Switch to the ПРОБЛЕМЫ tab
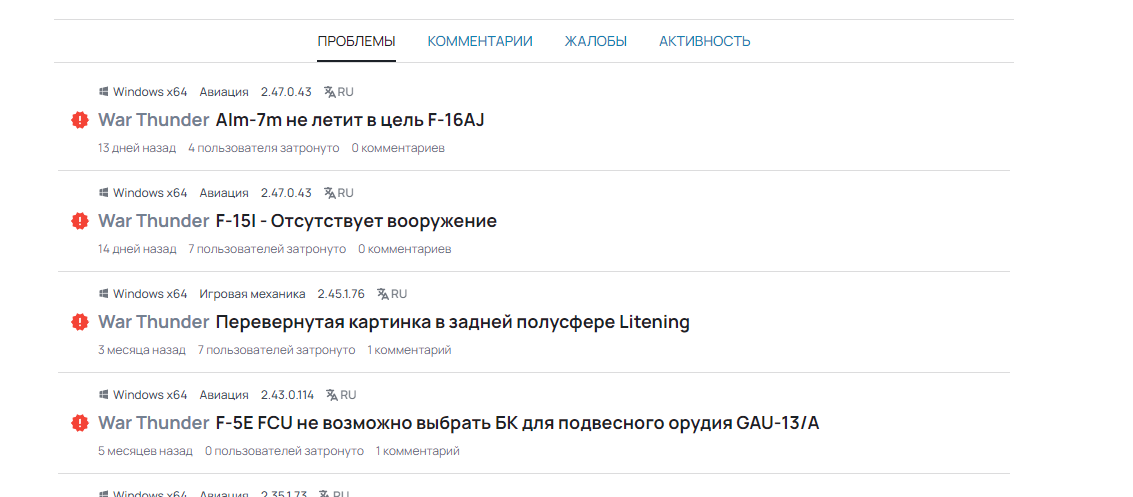 [x=356, y=41]
